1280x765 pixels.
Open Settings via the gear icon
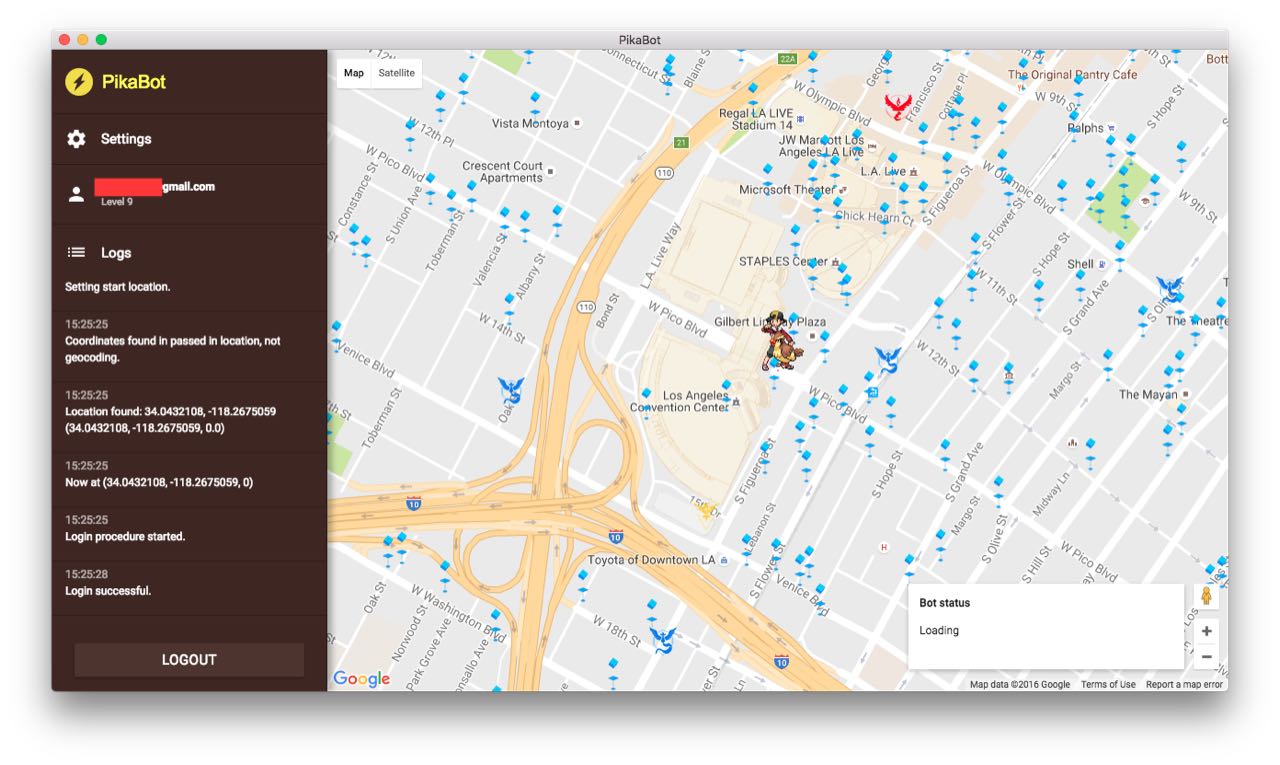click(x=76, y=139)
